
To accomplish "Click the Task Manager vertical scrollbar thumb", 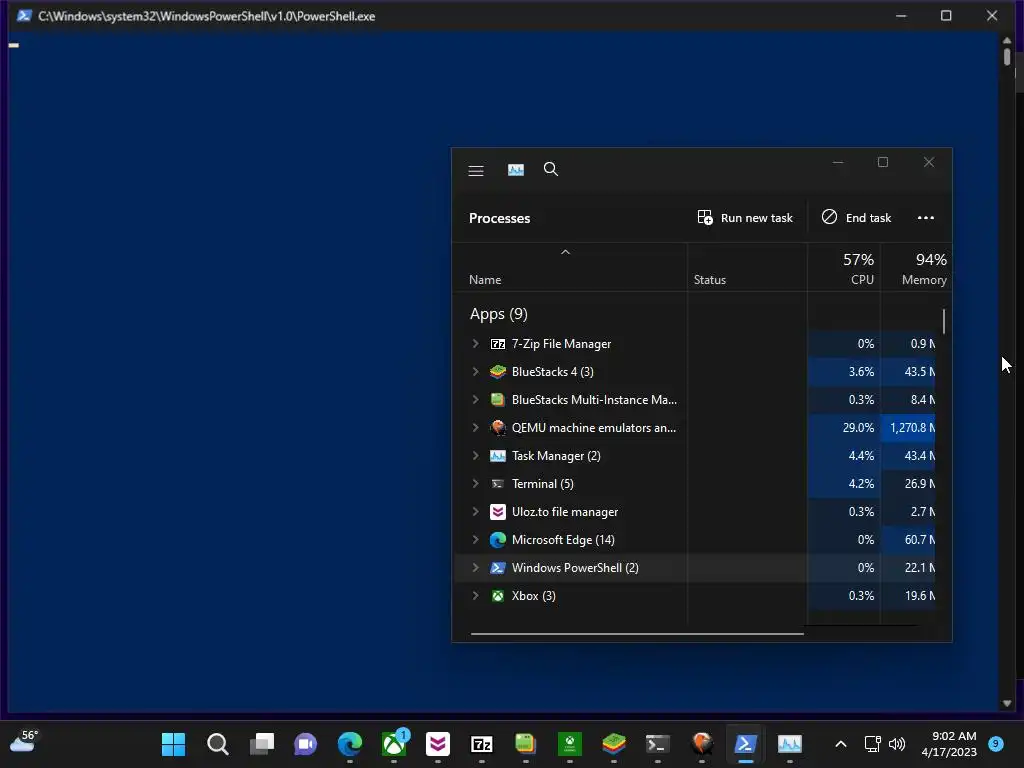I will click(x=944, y=321).
